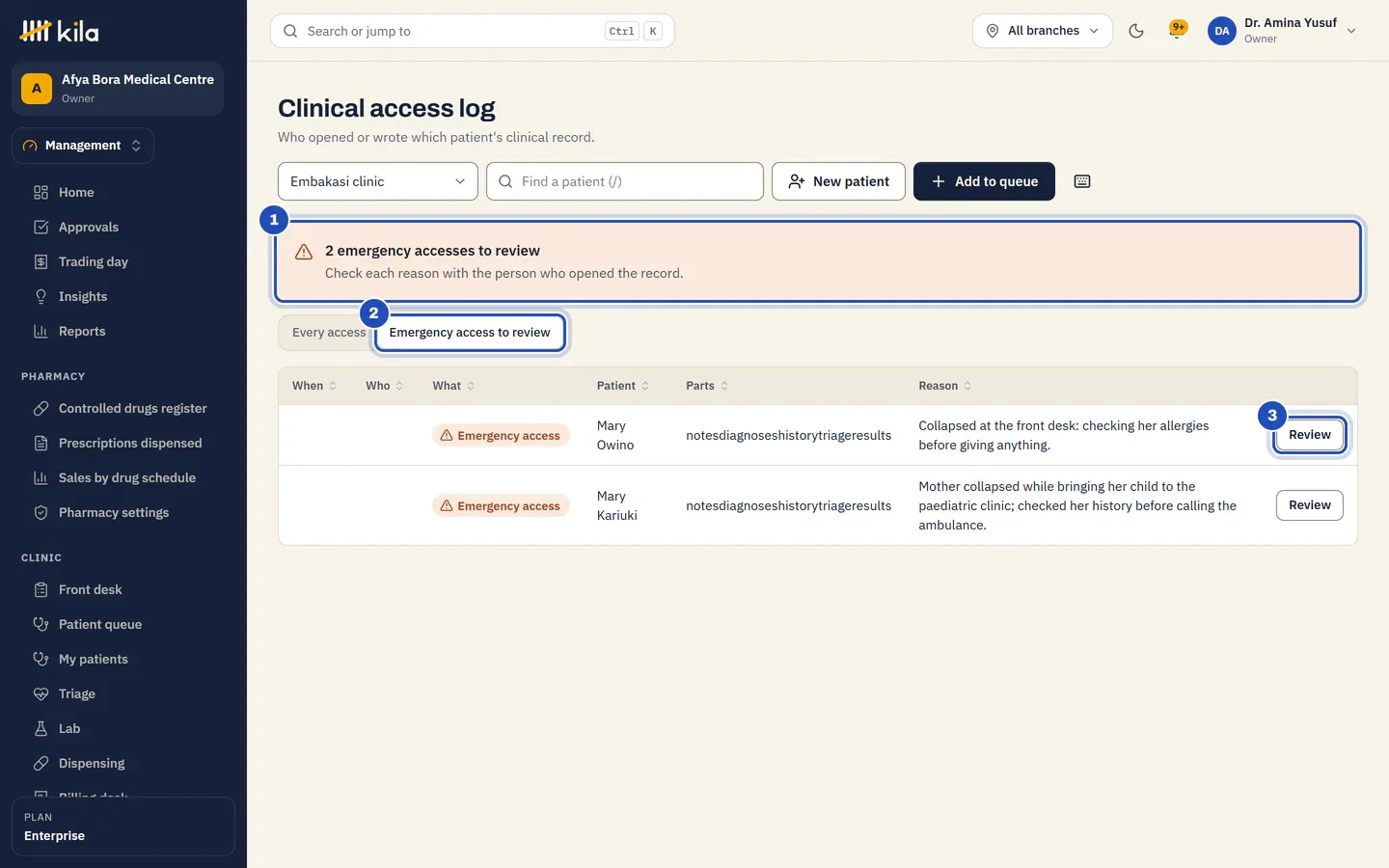The height and width of the screenshot is (868, 1389).
Task: Expand Dr. Amina Yusuf account menu
Action: pos(1283,31)
